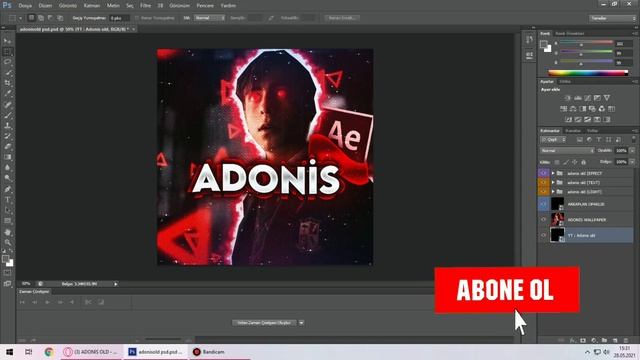Image resolution: width=640 pixels, height=360 pixels.
Task: Click Create Video Timeline button
Action: [x=264, y=323]
